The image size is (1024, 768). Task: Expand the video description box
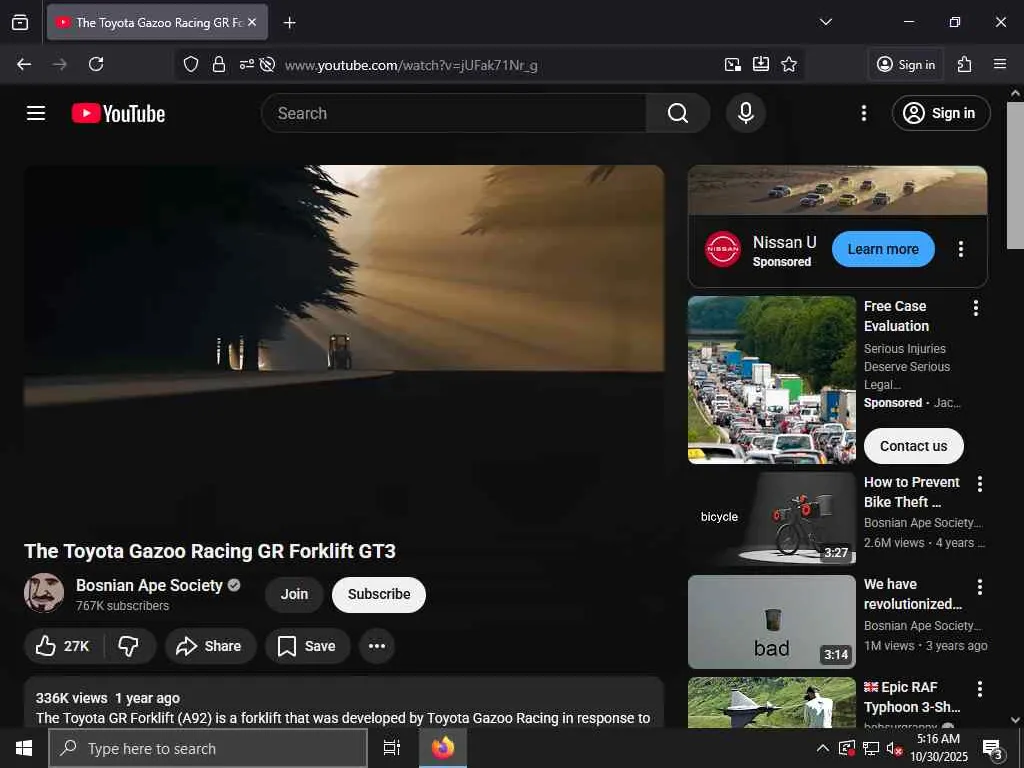pos(344,703)
